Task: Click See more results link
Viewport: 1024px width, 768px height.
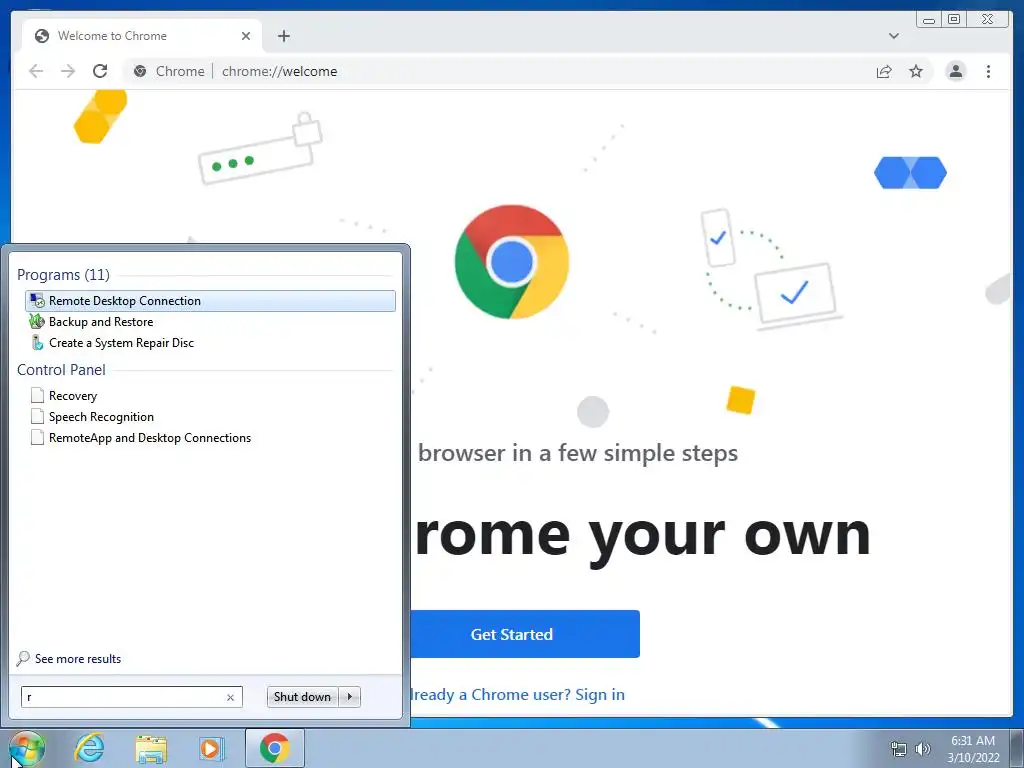Action: pyautogui.click(x=78, y=658)
